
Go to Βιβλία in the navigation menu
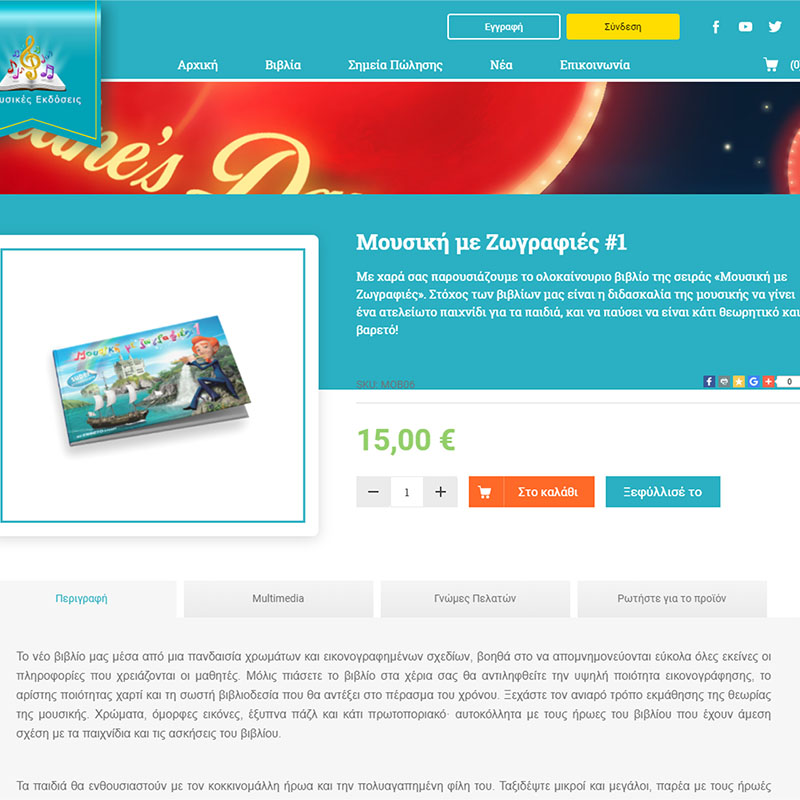[x=283, y=65]
